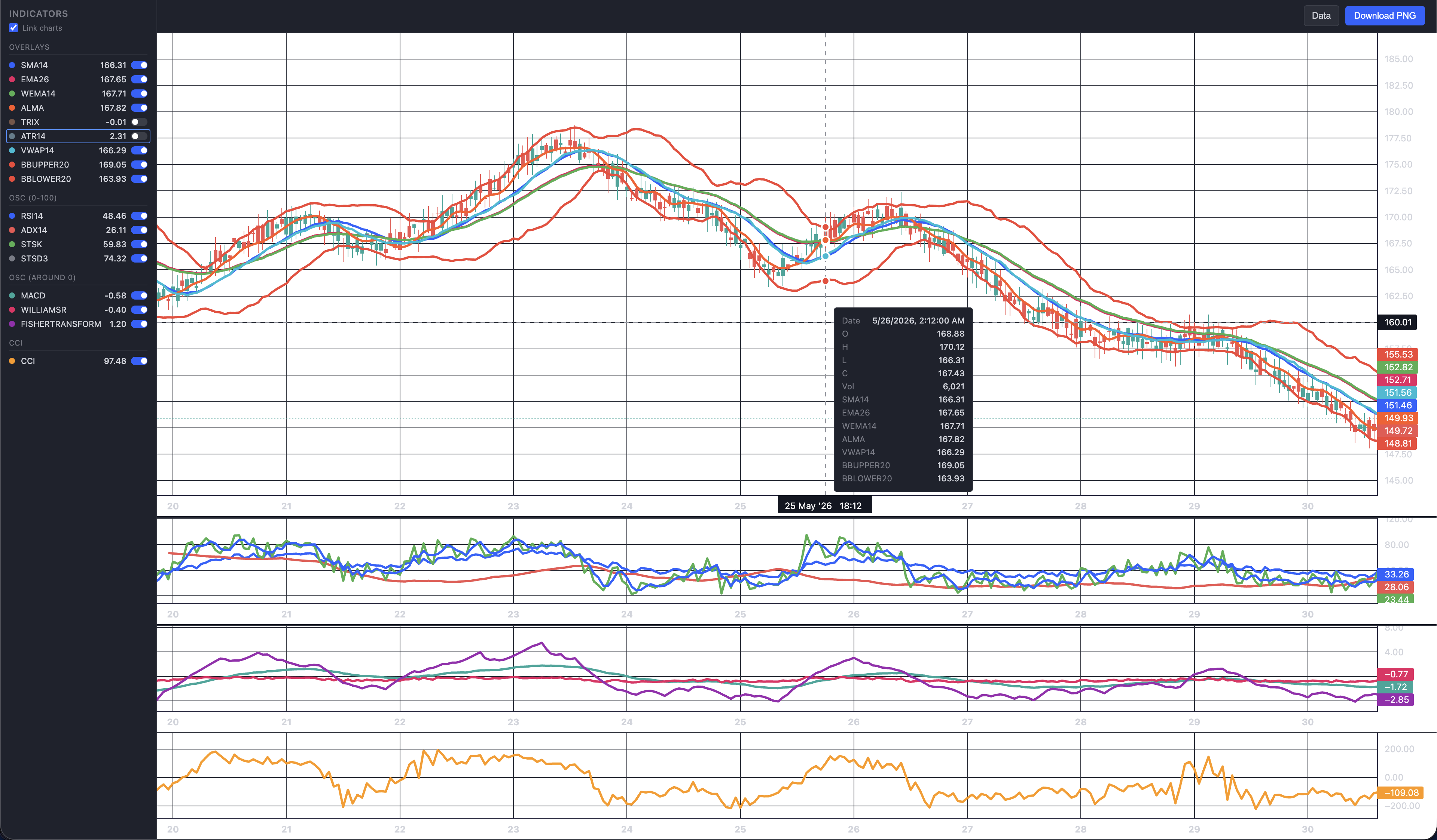1437x840 pixels.
Task: Click the 25 May '26 18:12 time label
Action: coord(824,506)
